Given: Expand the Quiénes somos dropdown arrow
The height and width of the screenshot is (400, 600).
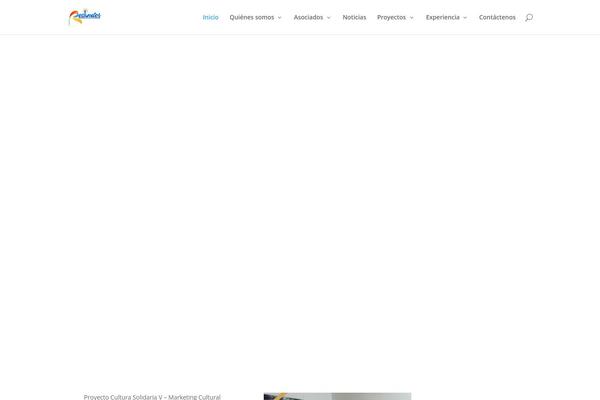Looking at the screenshot, I should 280,18.
